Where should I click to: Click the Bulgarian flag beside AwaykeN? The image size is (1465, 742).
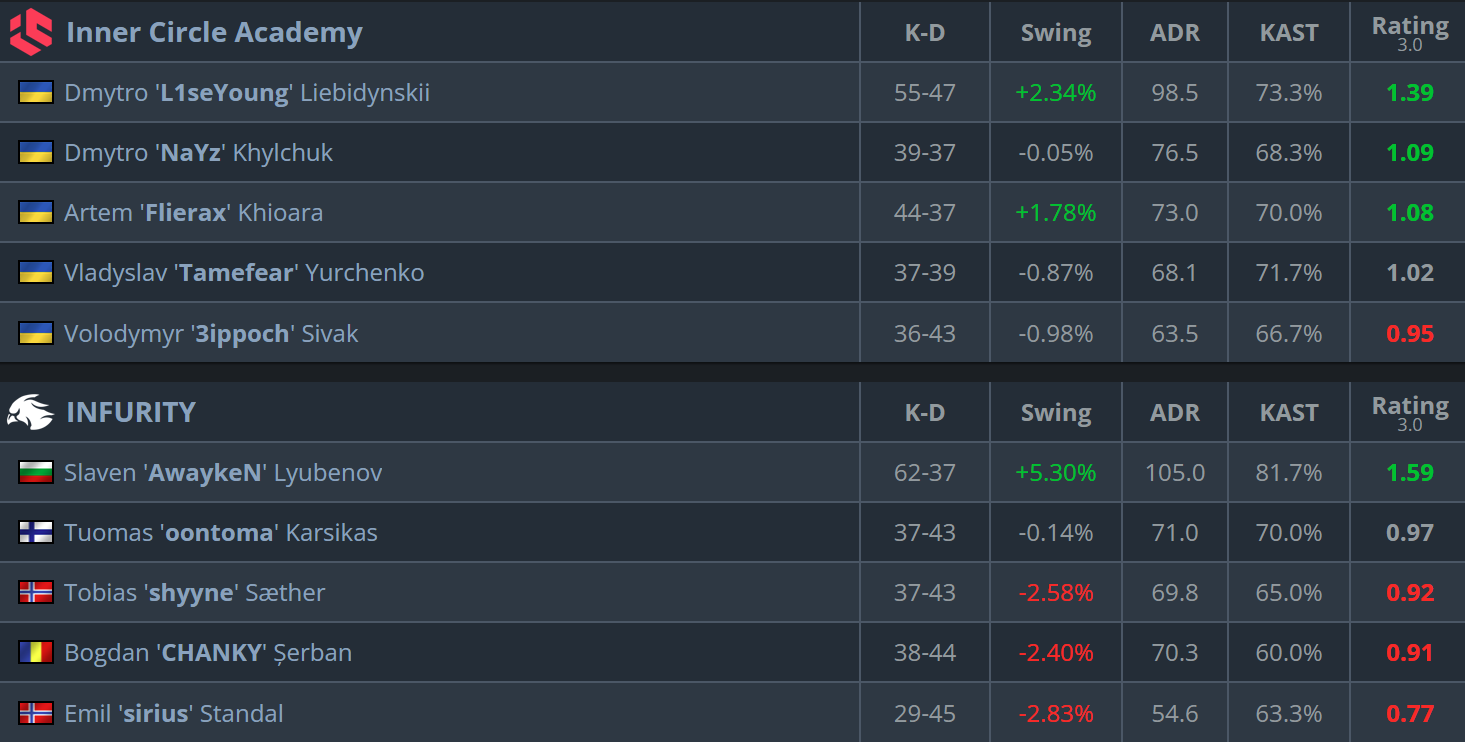click(x=36, y=472)
